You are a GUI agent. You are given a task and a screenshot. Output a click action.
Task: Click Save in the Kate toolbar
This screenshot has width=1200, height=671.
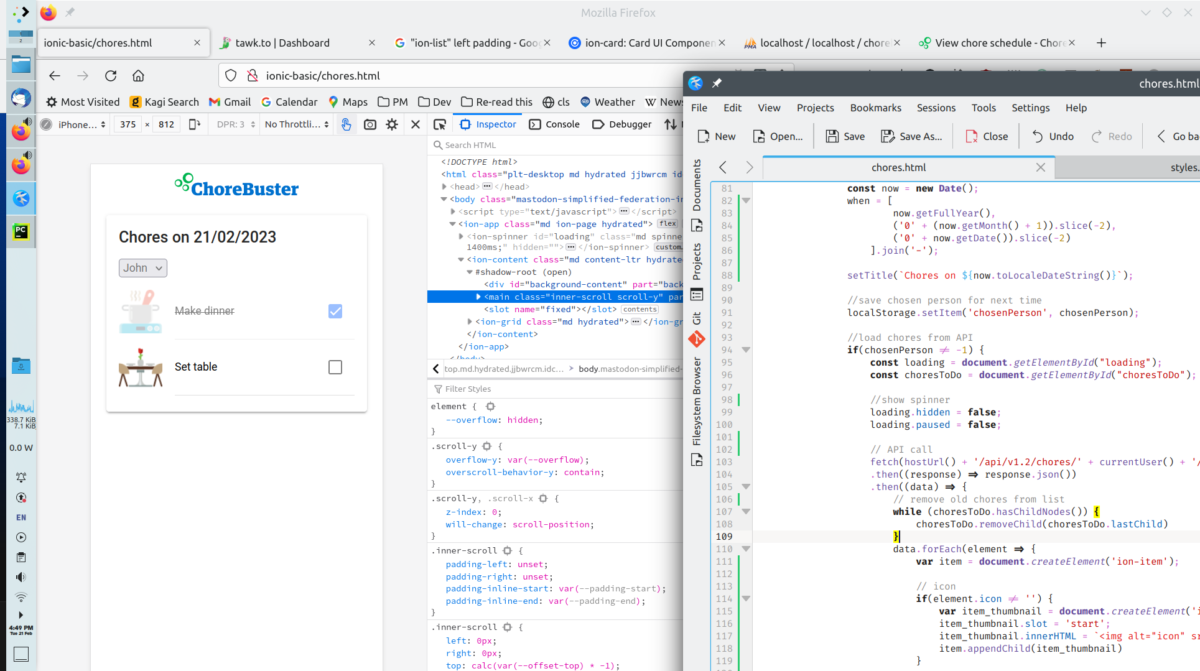844,136
